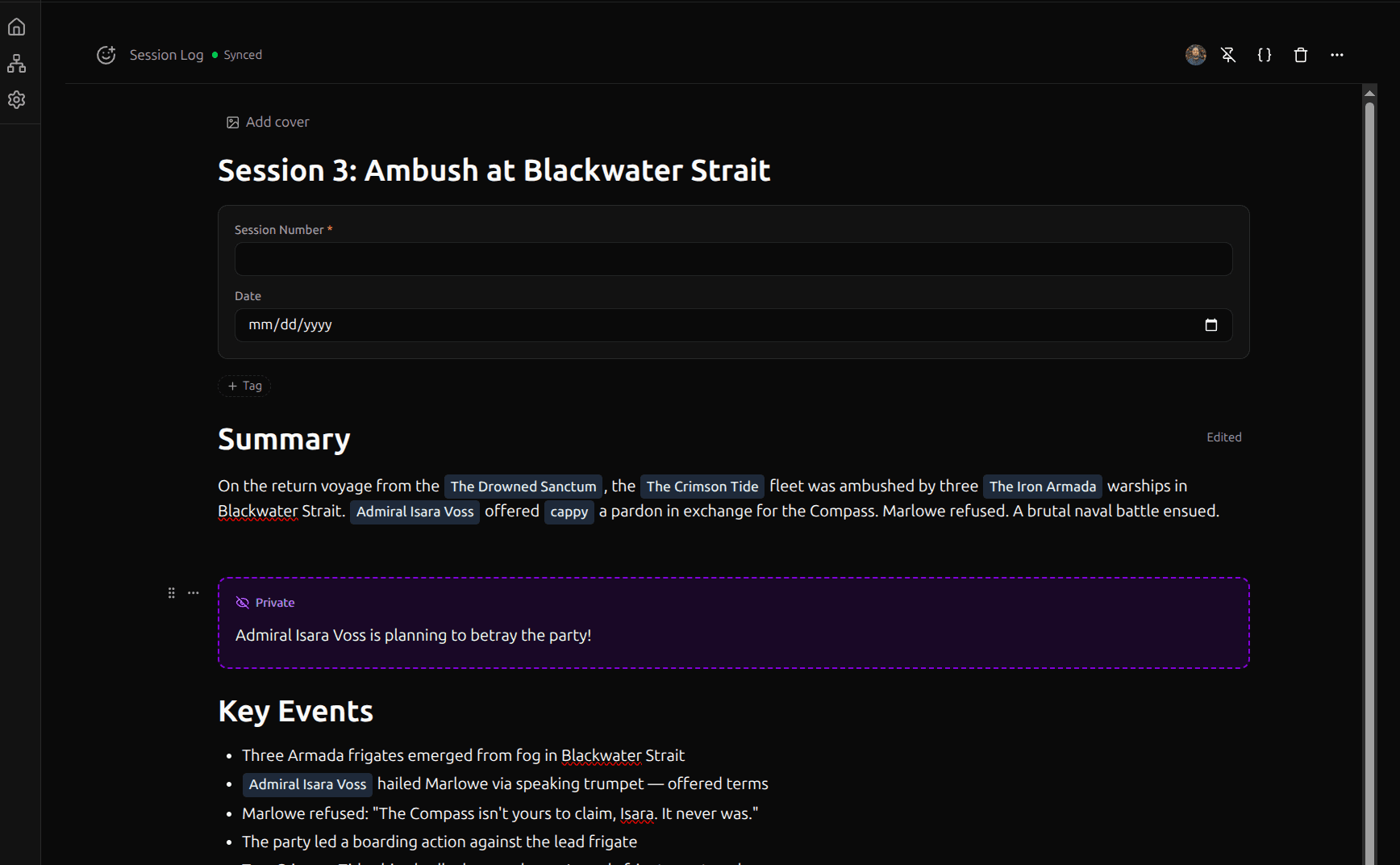Open settings from the sidebar gear
1400x865 pixels.
(x=16, y=99)
